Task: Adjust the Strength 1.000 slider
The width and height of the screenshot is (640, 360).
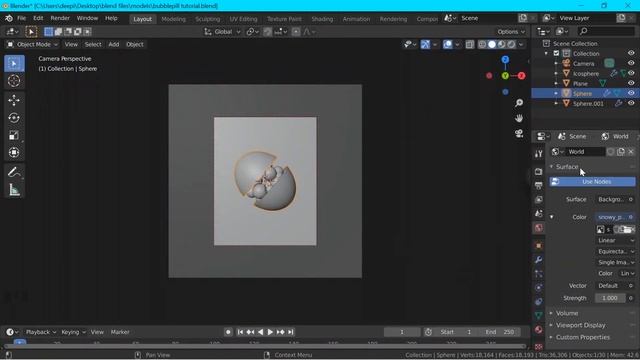Action: [610, 298]
